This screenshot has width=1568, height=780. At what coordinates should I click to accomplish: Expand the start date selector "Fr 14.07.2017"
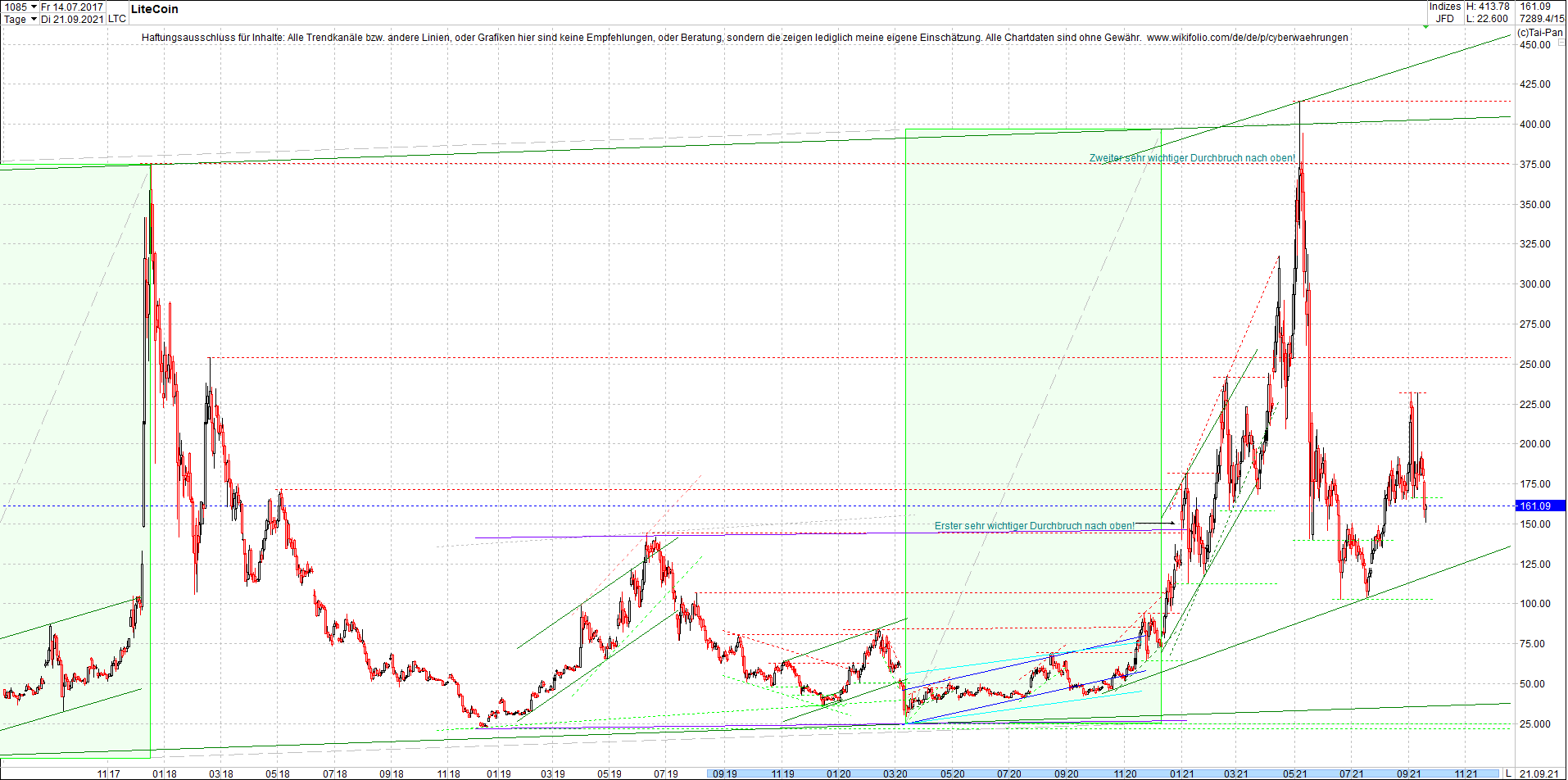point(72,7)
